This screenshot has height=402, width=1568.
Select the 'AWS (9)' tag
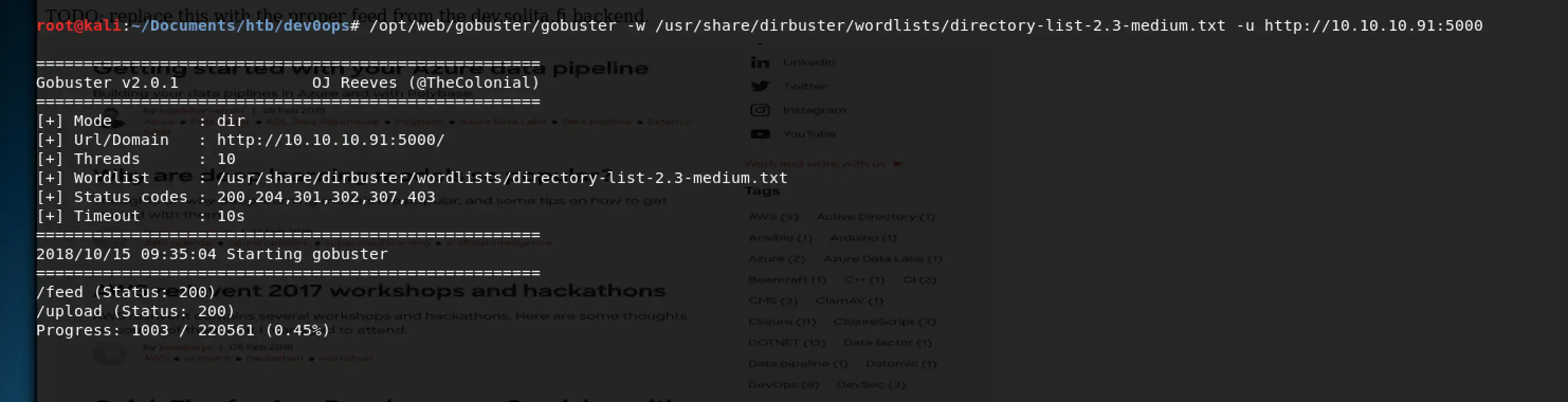pyautogui.click(x=773, y=216)
